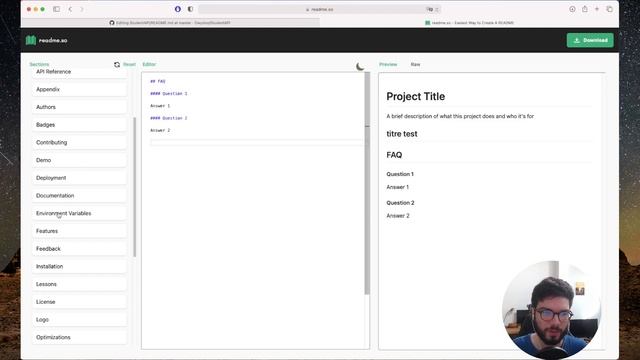640x360 pixels.
Task: Add the Badges section
Action: (80, 125)
